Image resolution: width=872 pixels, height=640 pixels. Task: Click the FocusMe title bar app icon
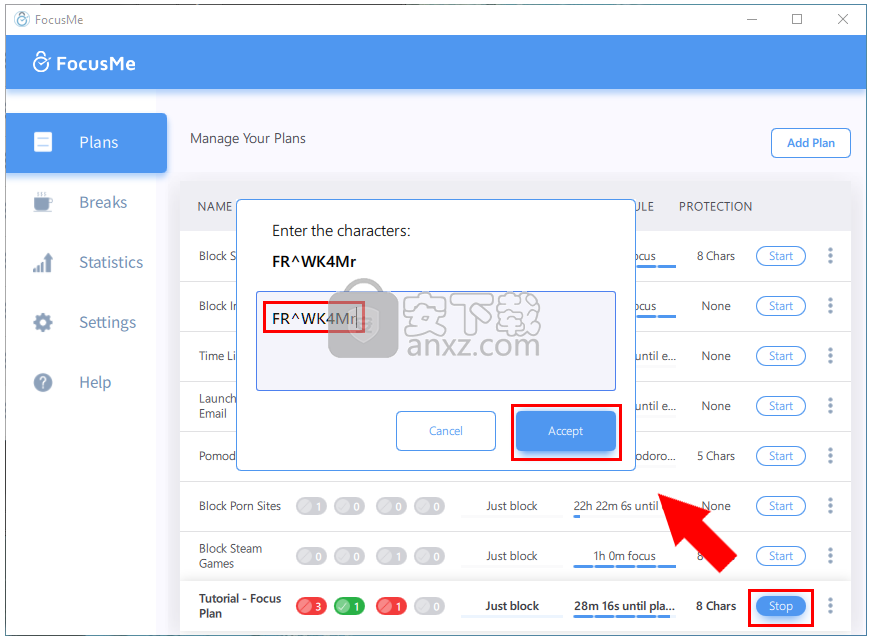point(22,19)
